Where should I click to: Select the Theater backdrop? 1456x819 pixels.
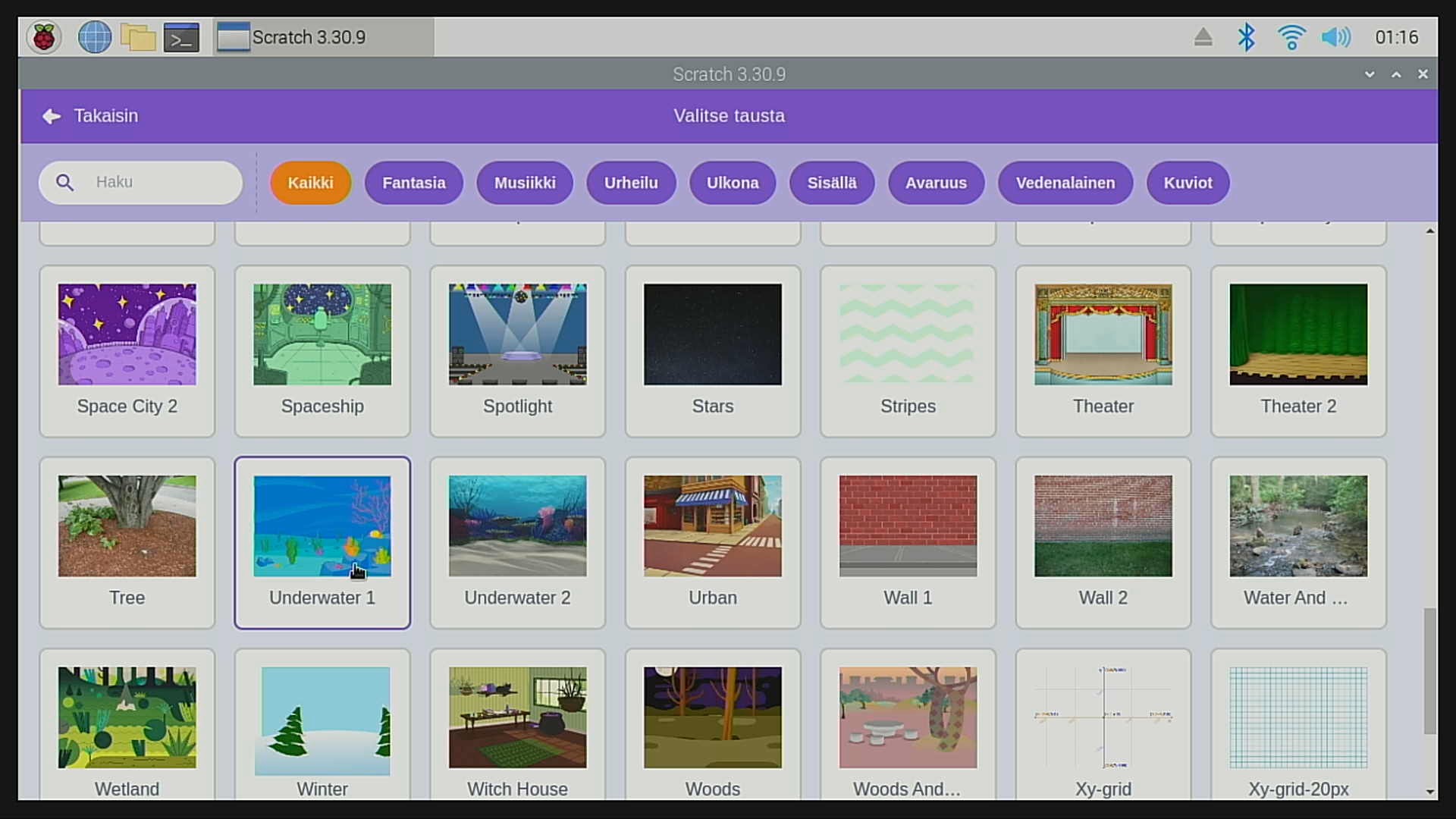(x=1103, y=351)
